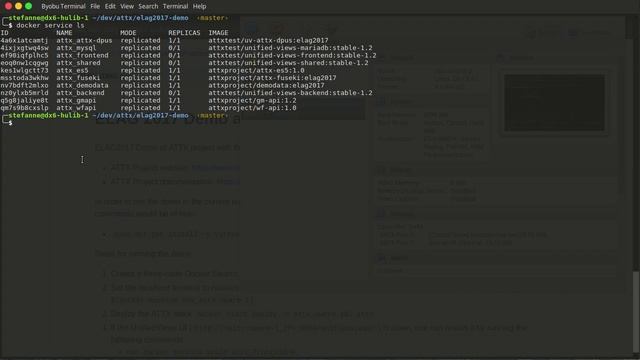Screen dimensions: 640x360
Task: Click the NAME column header
Action: click(64, 33)
